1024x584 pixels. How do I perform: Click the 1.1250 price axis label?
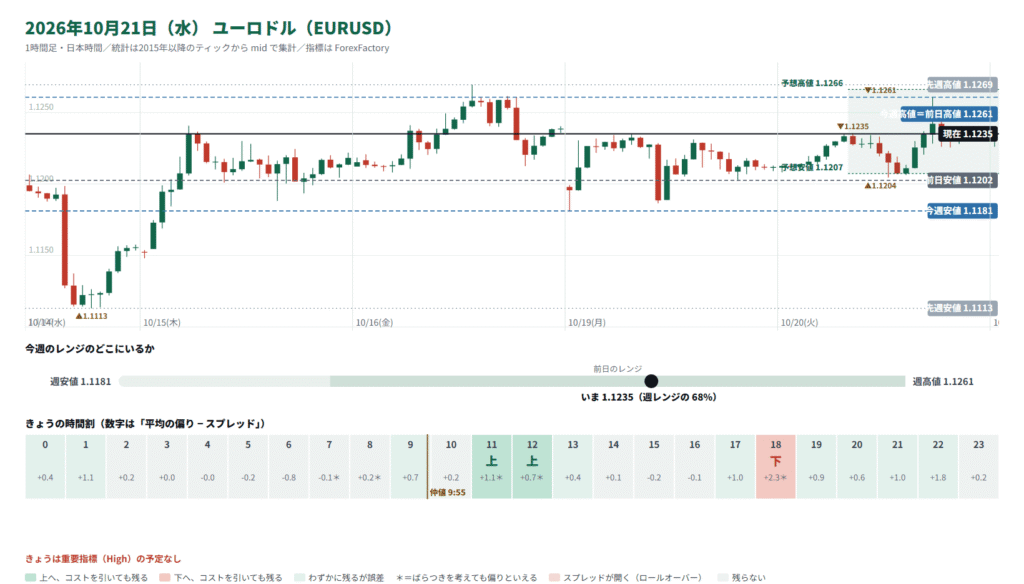tap(41, 107)
